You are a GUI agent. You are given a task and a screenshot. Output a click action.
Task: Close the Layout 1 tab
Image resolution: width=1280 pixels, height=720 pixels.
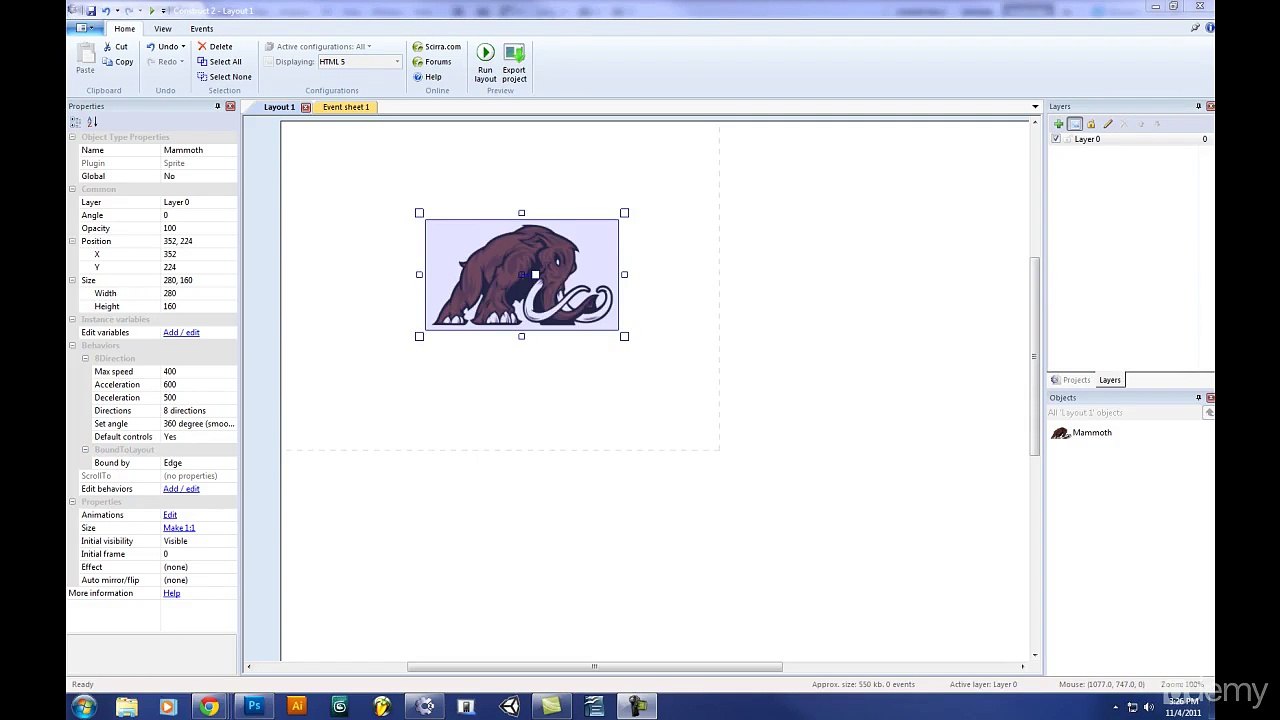pos(306,107)
